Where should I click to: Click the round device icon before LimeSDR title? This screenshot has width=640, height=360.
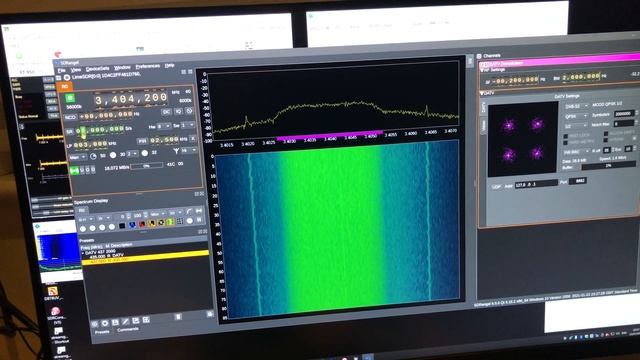pyautogui.click(x=66, y=77)
